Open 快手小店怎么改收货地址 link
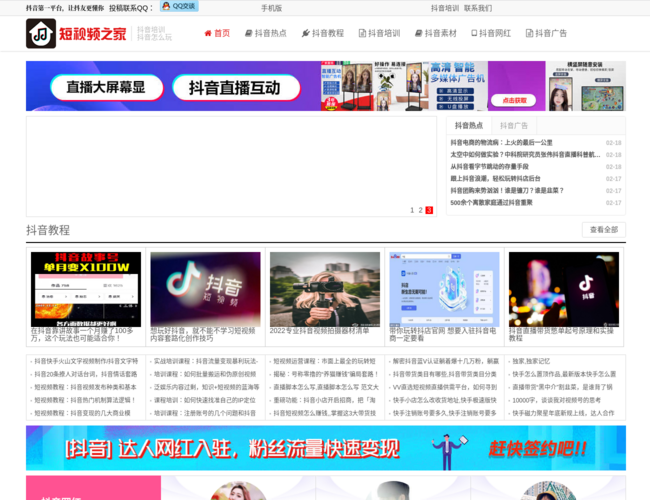Screen dimensions: 650x500 tap(444, 400)
